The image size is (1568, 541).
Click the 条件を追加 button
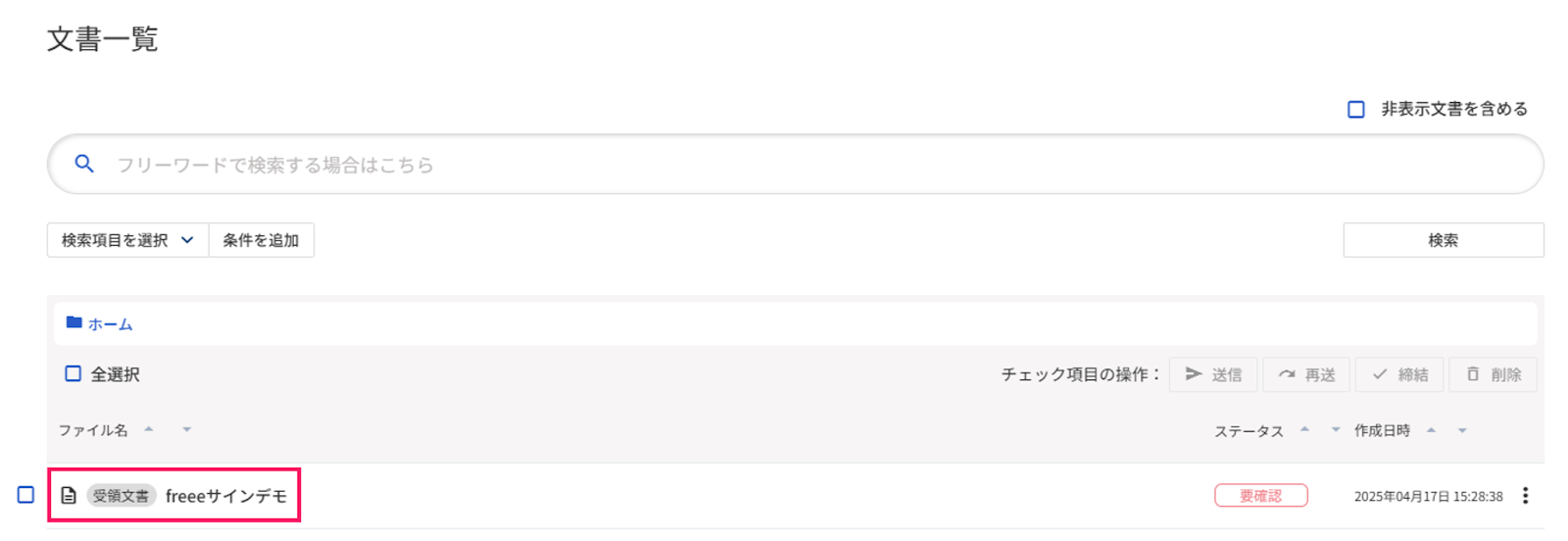[x=261, y=240]
